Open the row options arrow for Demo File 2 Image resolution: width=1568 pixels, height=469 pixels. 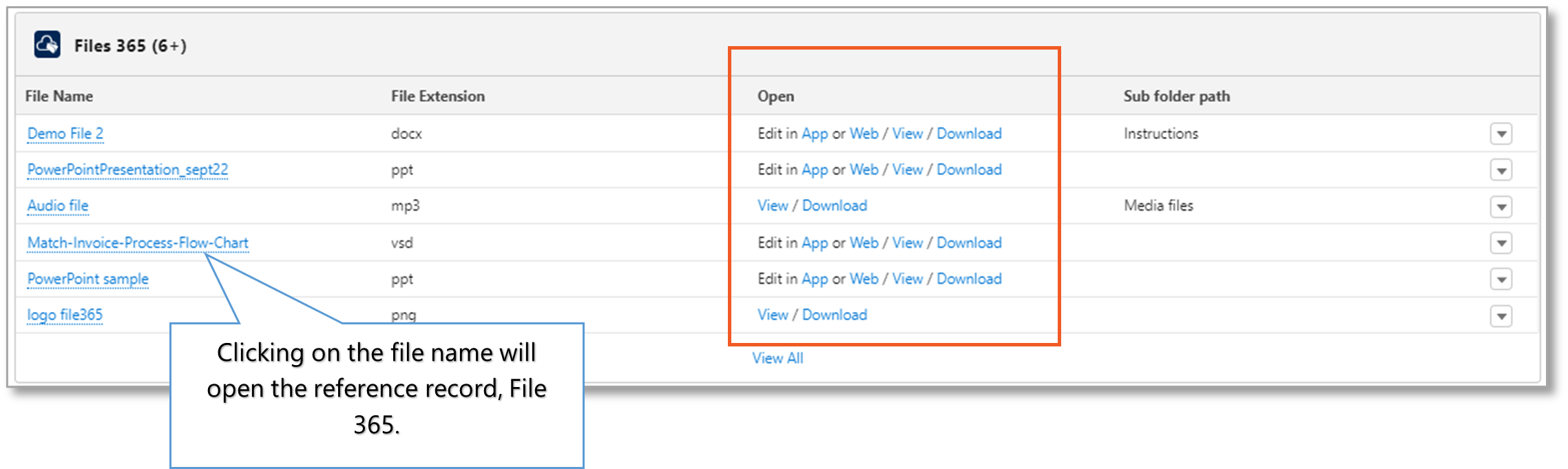coord(1501,134)
